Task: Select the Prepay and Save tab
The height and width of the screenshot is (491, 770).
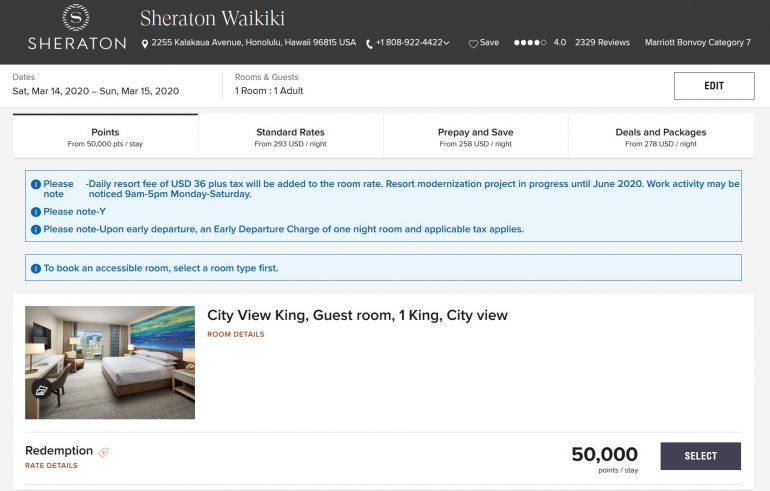Action: [475, 137]
